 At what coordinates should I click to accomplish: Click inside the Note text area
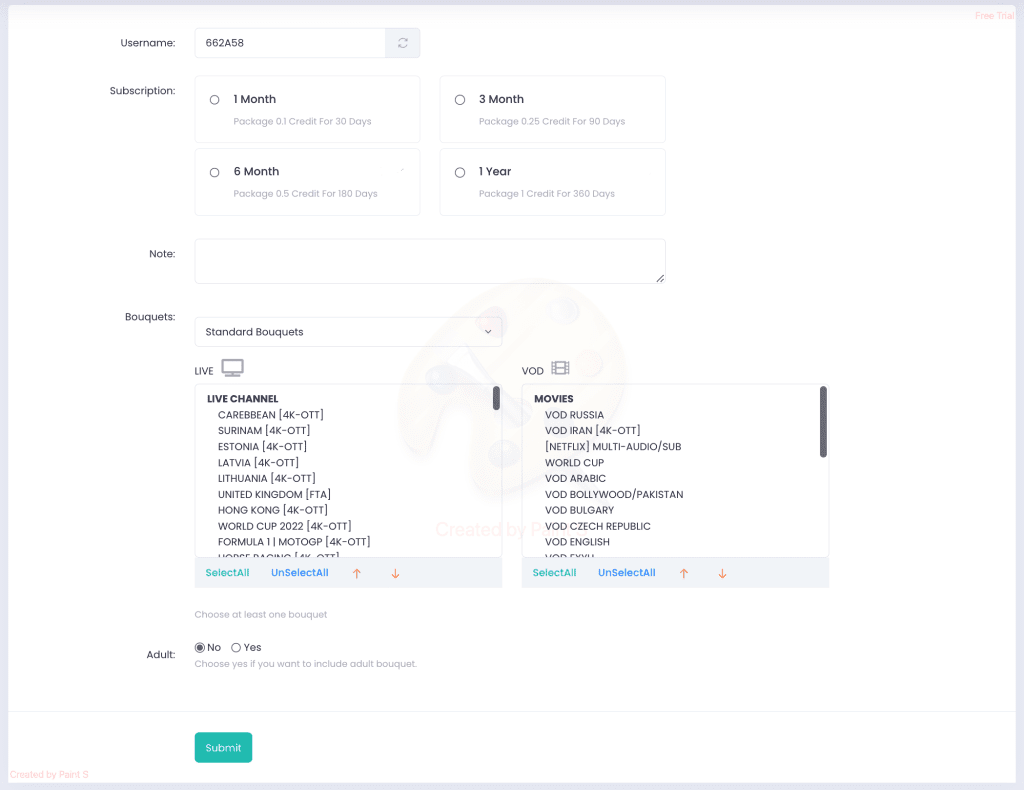coord(430,261)
